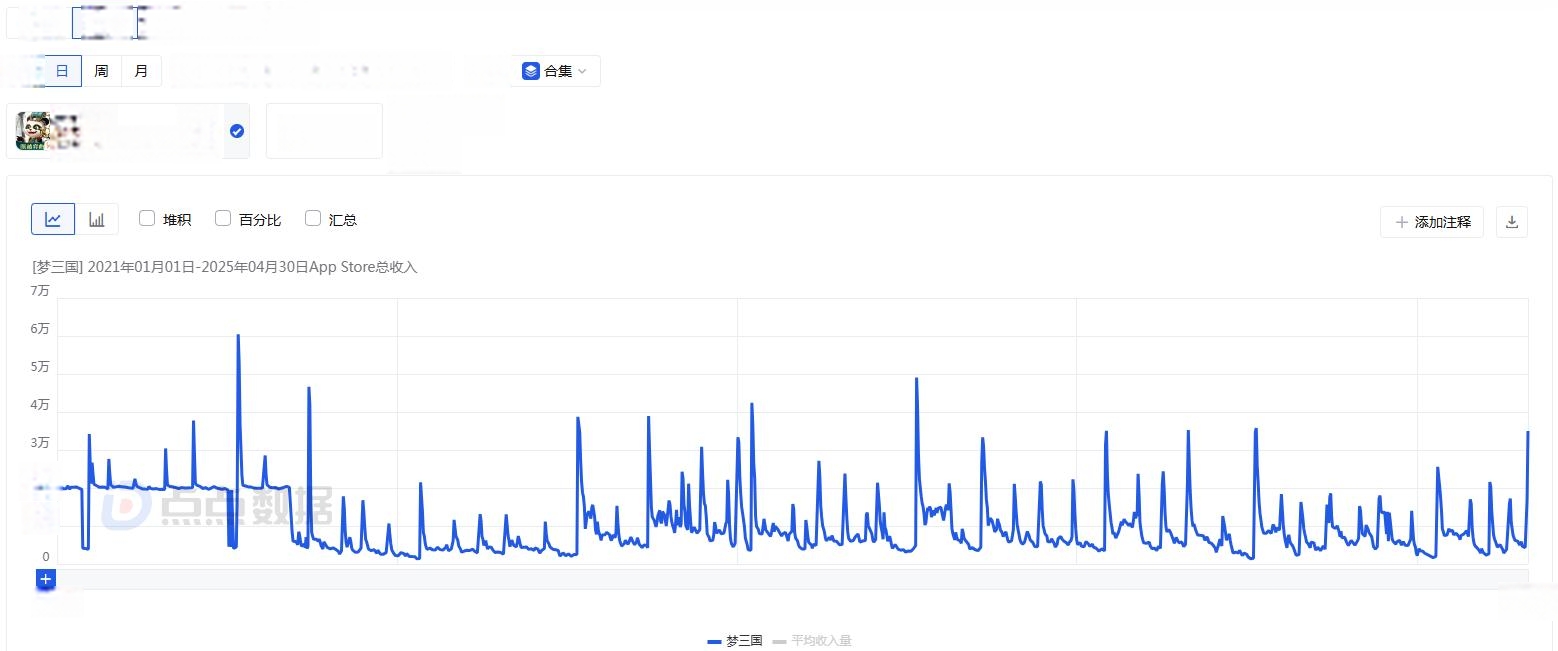Screen dimensions: 1558x651
Task: Click the chart title '[梦三国] 2021年01月01日-2025年04月30日App Store总收入'
Action: click(x=225, y=267)
